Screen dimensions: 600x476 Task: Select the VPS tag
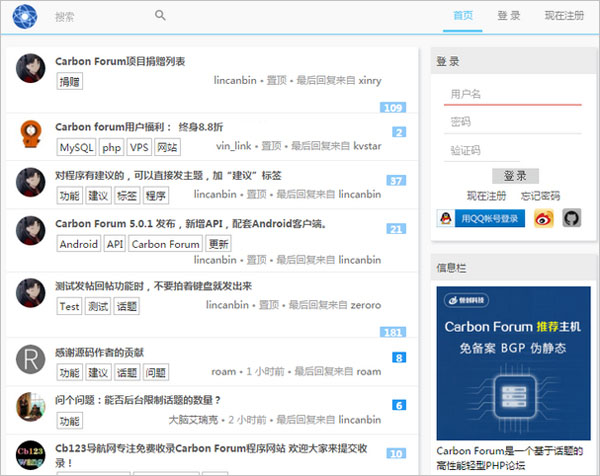(139, 147)
